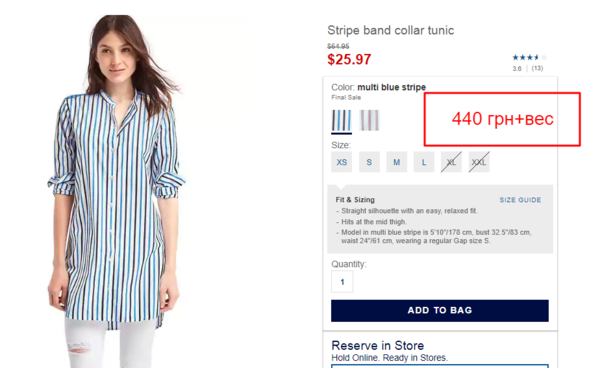Viewport: 600px width, 368px height.
Task: Click the Stripe band collar tunic title
Action: click(x=391, y=30)
